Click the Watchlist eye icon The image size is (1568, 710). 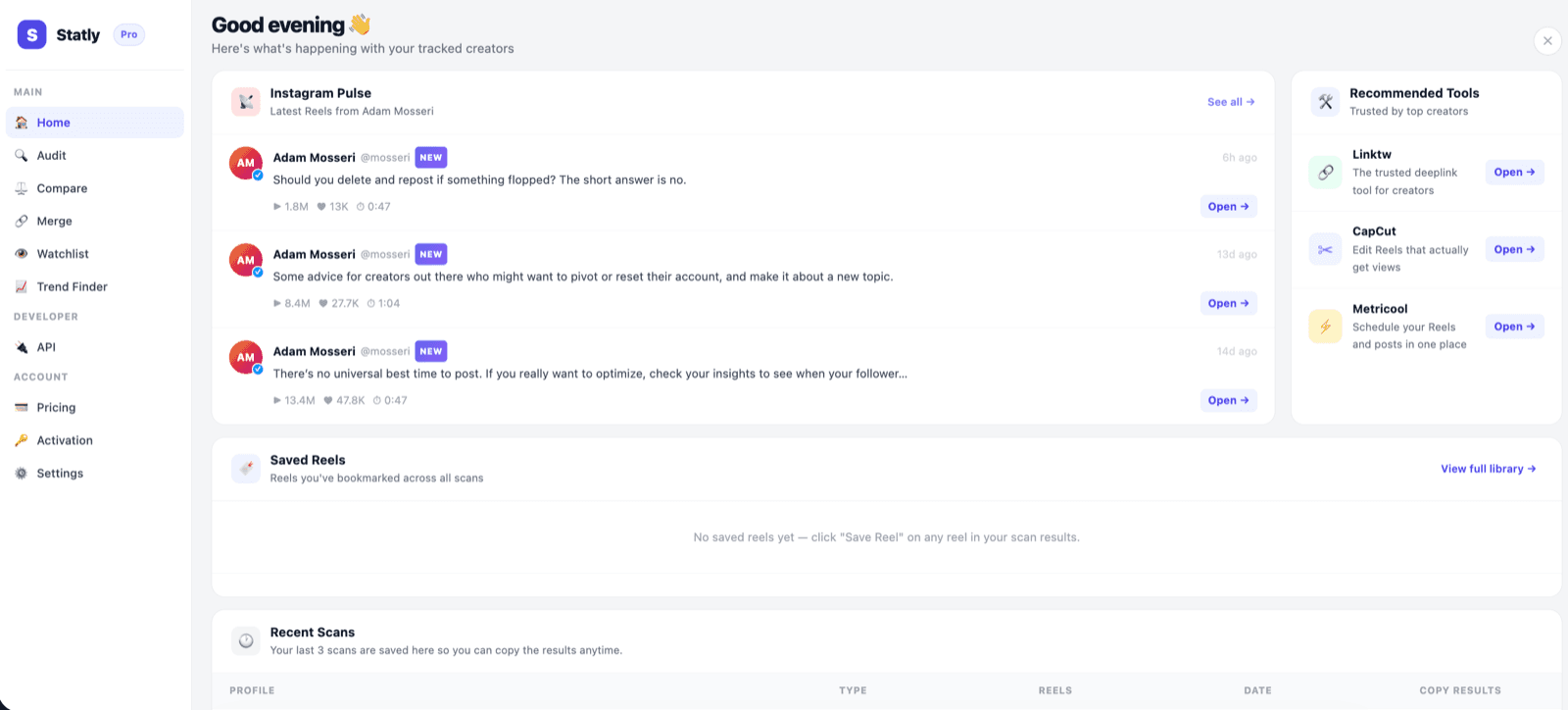coord(22,254)
